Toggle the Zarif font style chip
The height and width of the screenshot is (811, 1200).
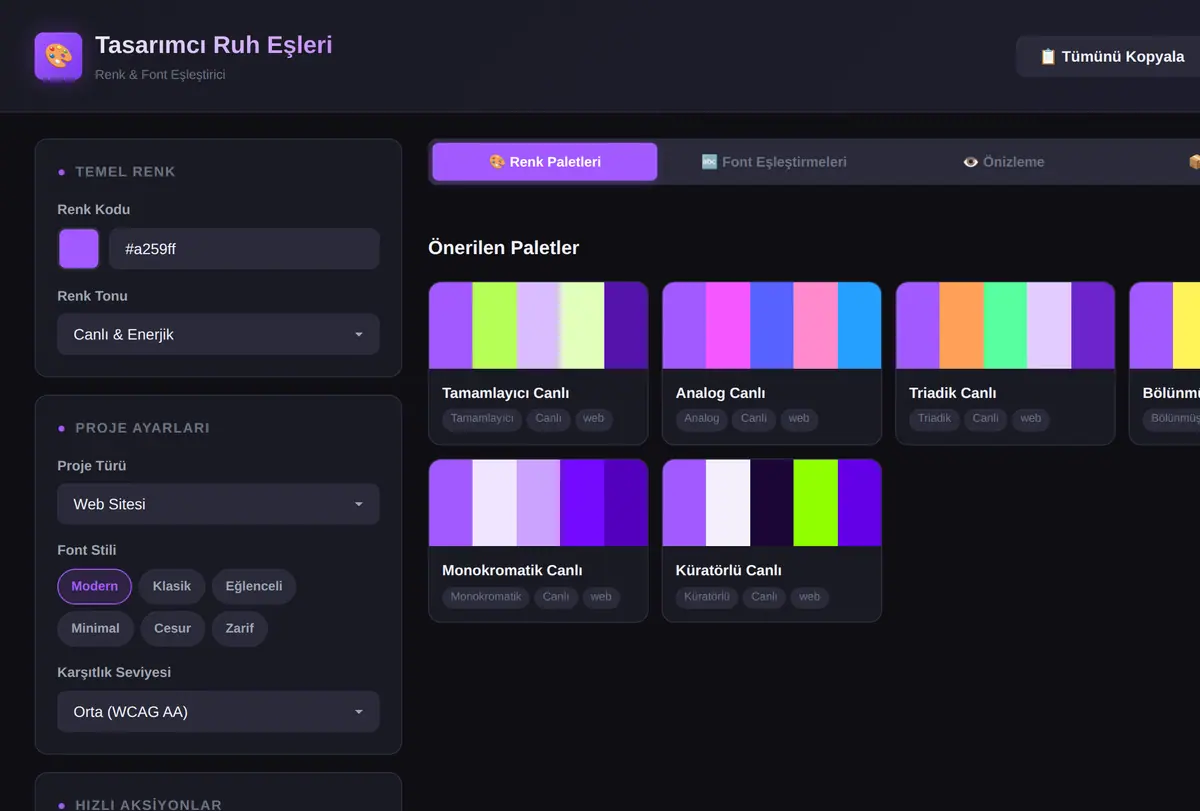coord(240,628)
